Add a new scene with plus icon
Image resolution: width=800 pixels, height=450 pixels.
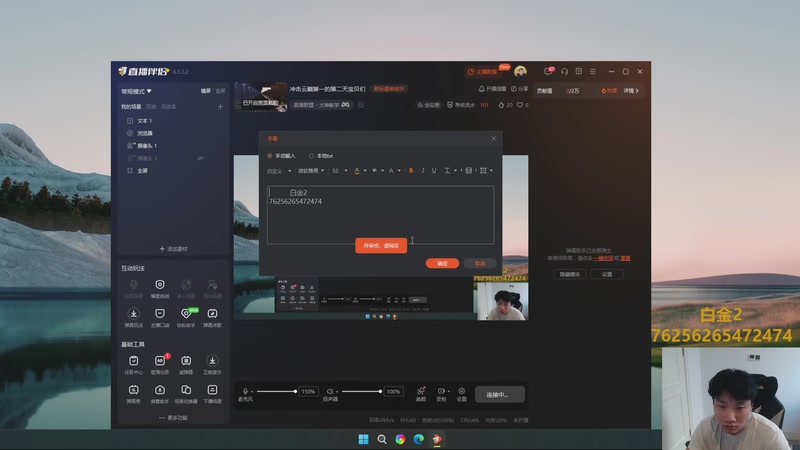point(220,107)
